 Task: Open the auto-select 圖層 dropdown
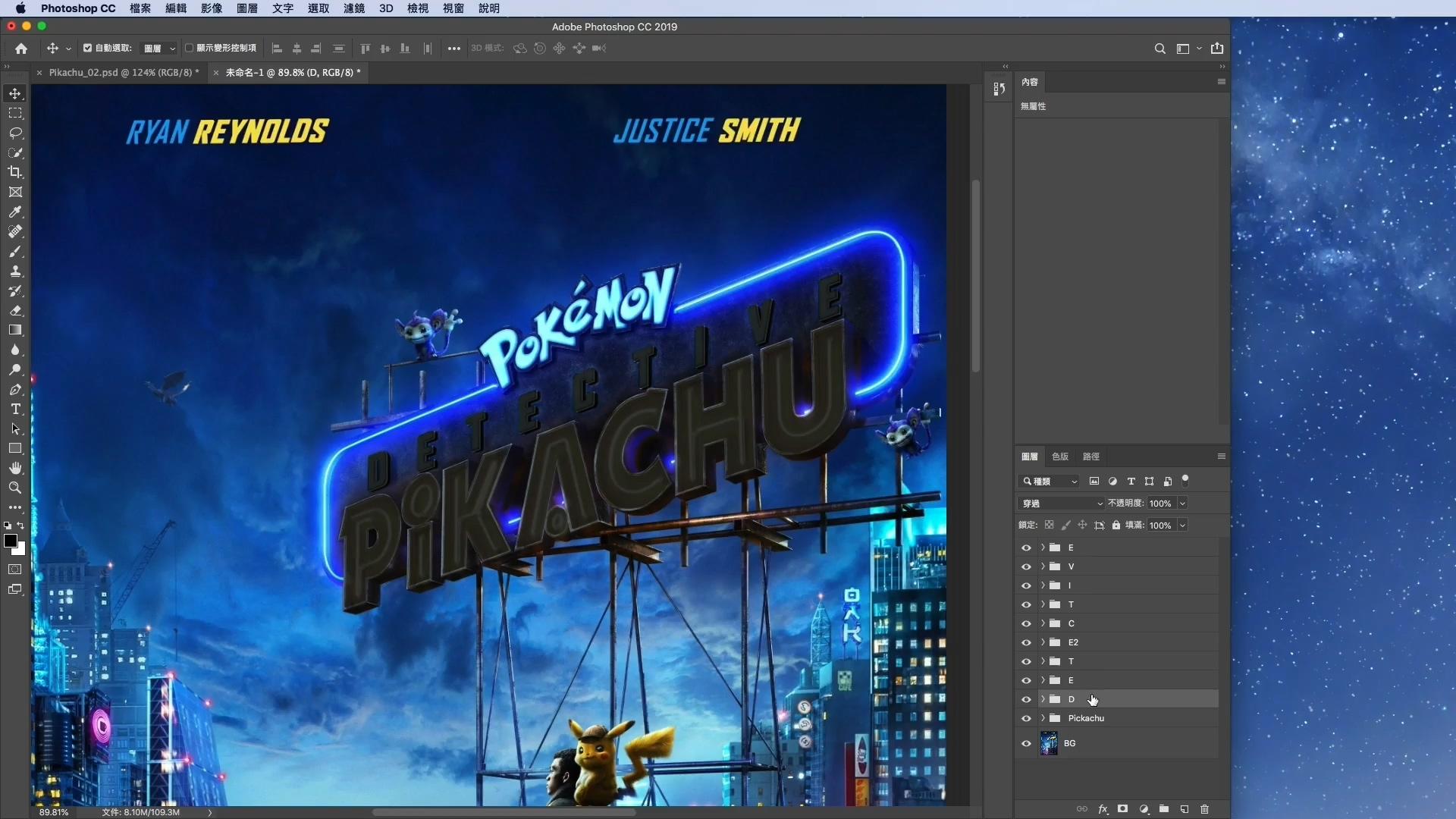[x=160, y=49]
